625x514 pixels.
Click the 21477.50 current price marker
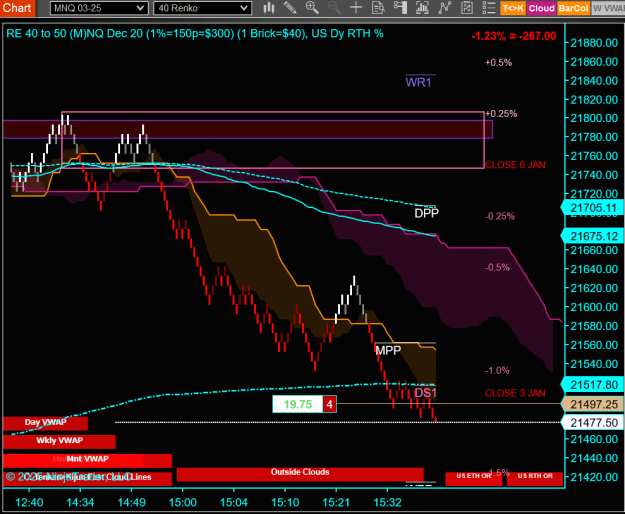tap(593, 422)
